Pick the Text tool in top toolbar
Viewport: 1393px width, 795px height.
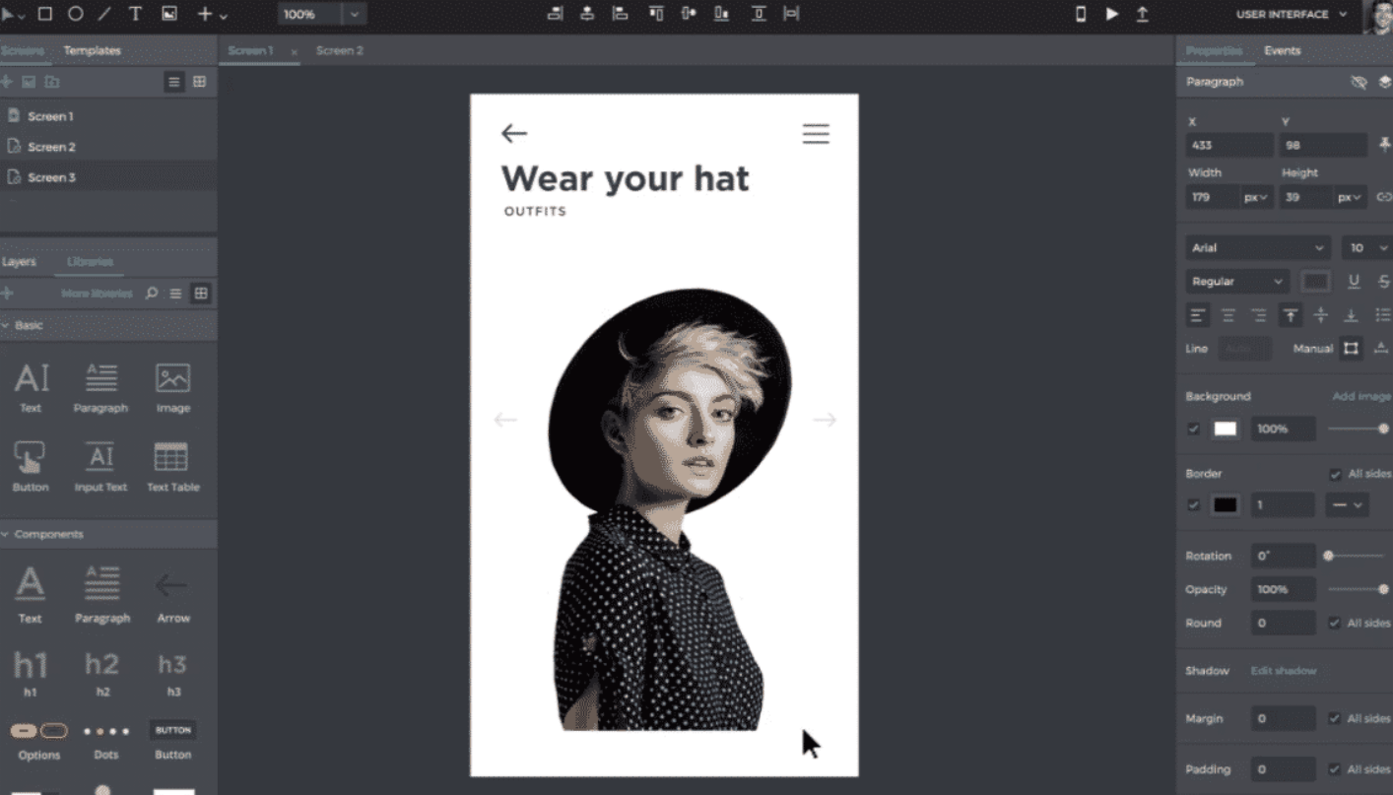pos(135,14)
